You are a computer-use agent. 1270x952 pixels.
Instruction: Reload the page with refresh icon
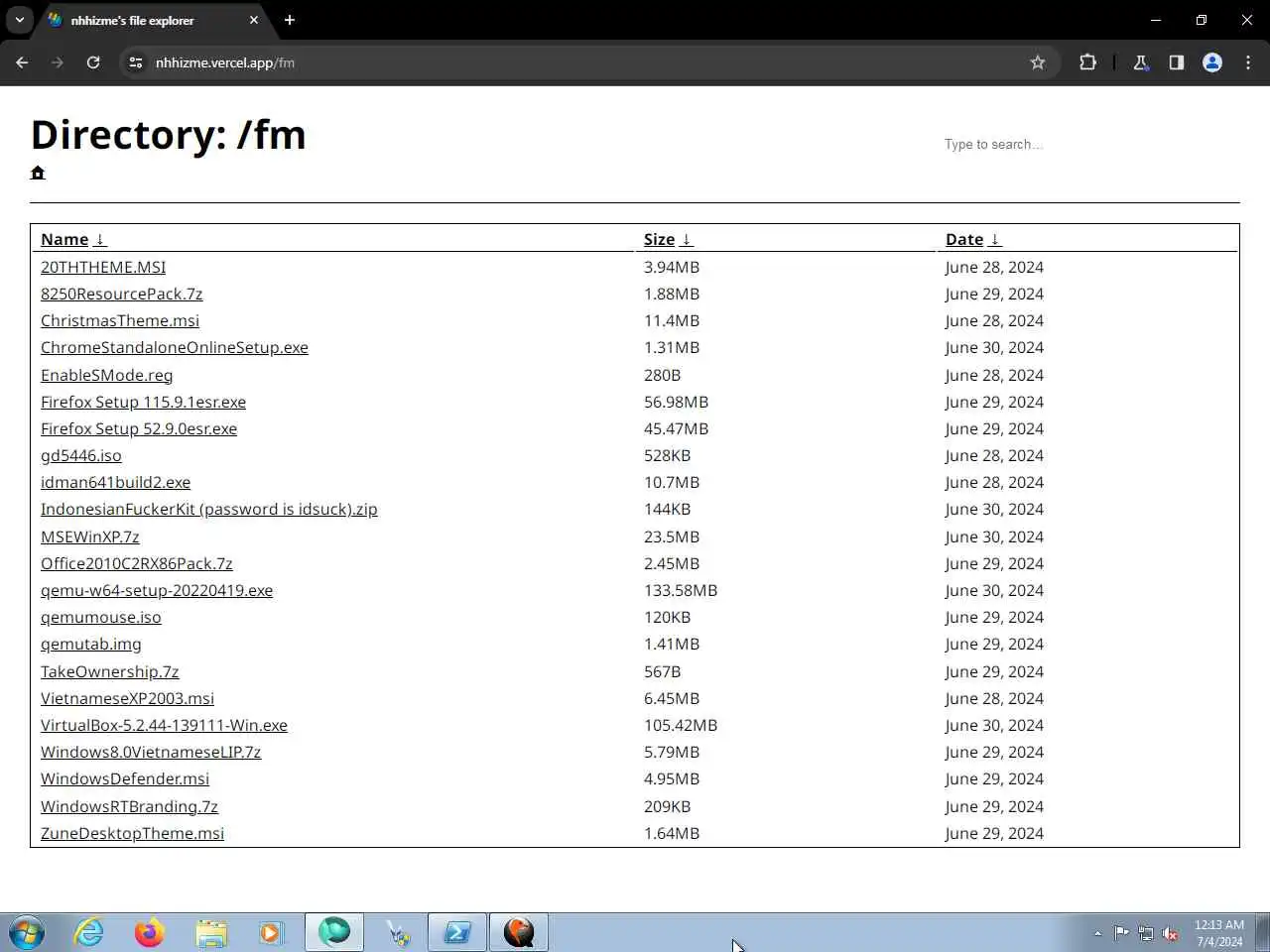pyautogui.click(x=93, y=62)
